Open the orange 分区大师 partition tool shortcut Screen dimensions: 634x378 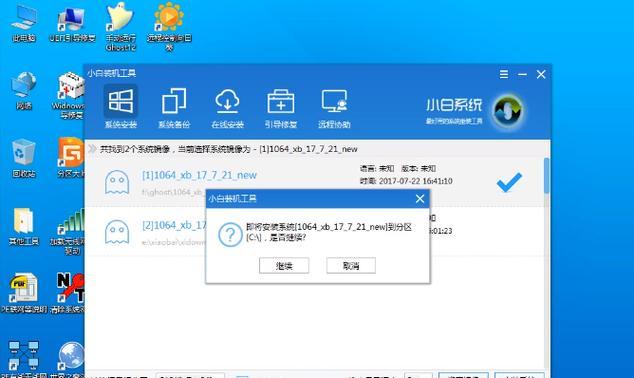tap(71, 158)
